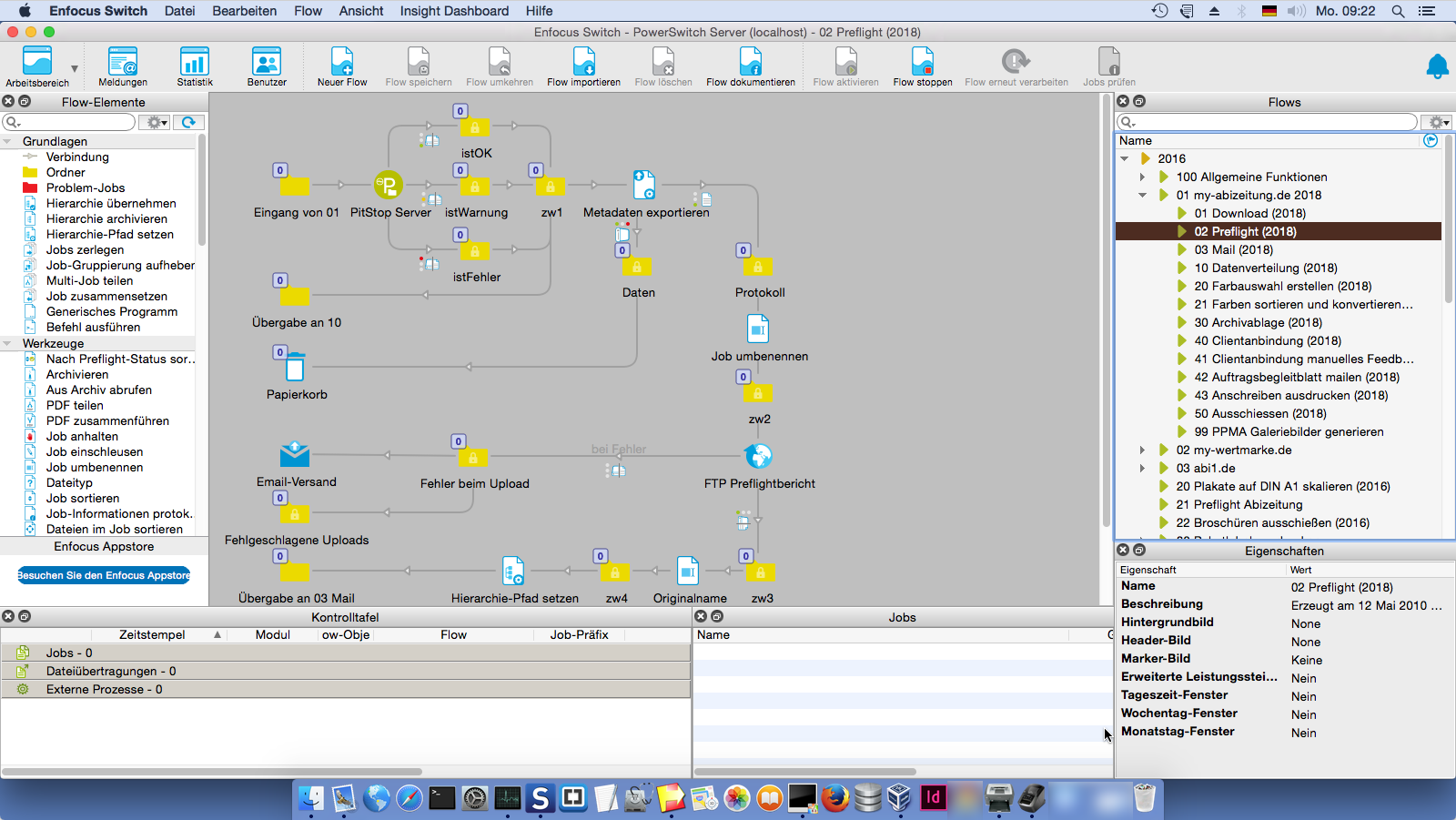This screenshot has height=820, width=1456.
Task: Click Name column header in Flows
Action: 1136,140
